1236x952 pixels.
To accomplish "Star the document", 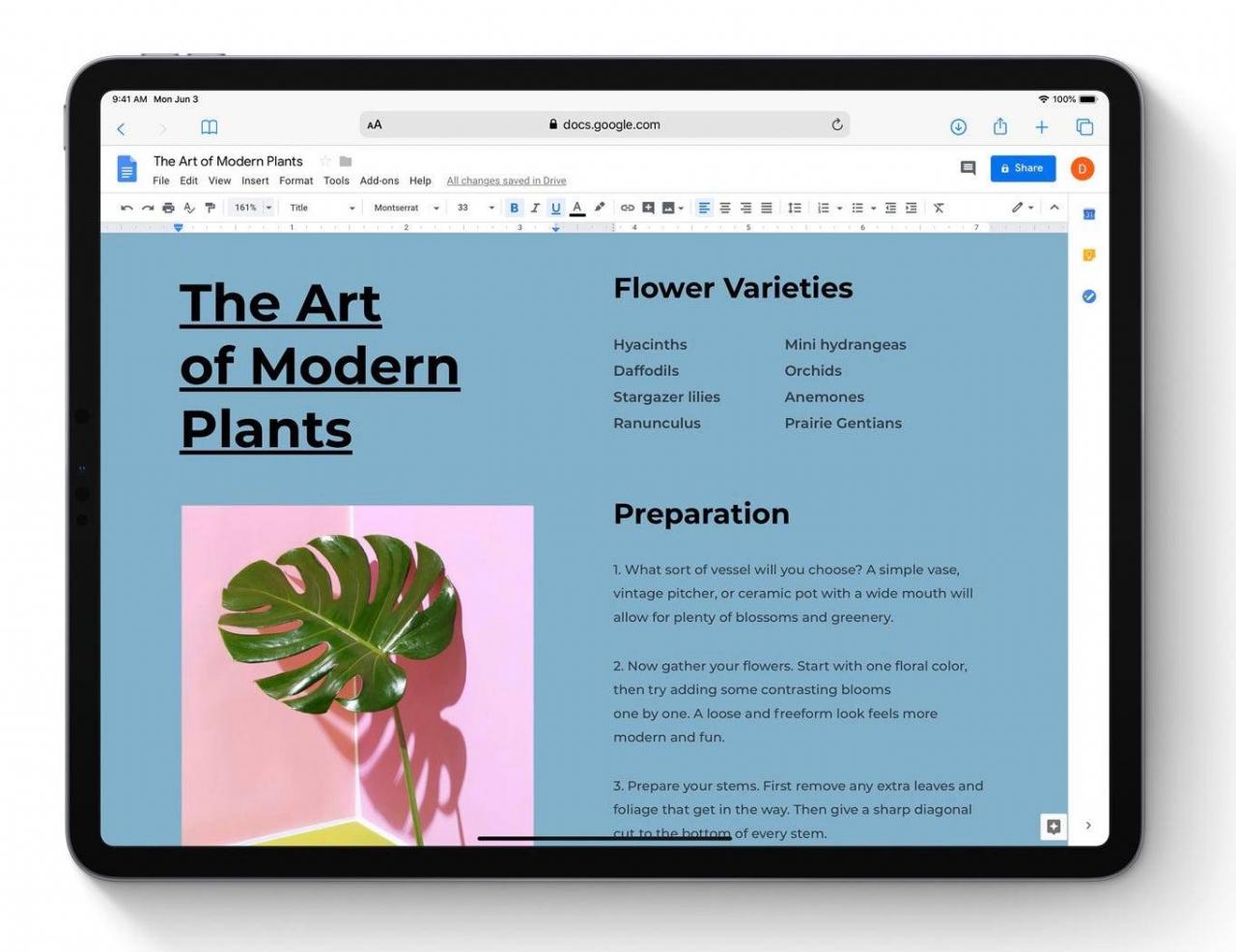I will point(325,161).
